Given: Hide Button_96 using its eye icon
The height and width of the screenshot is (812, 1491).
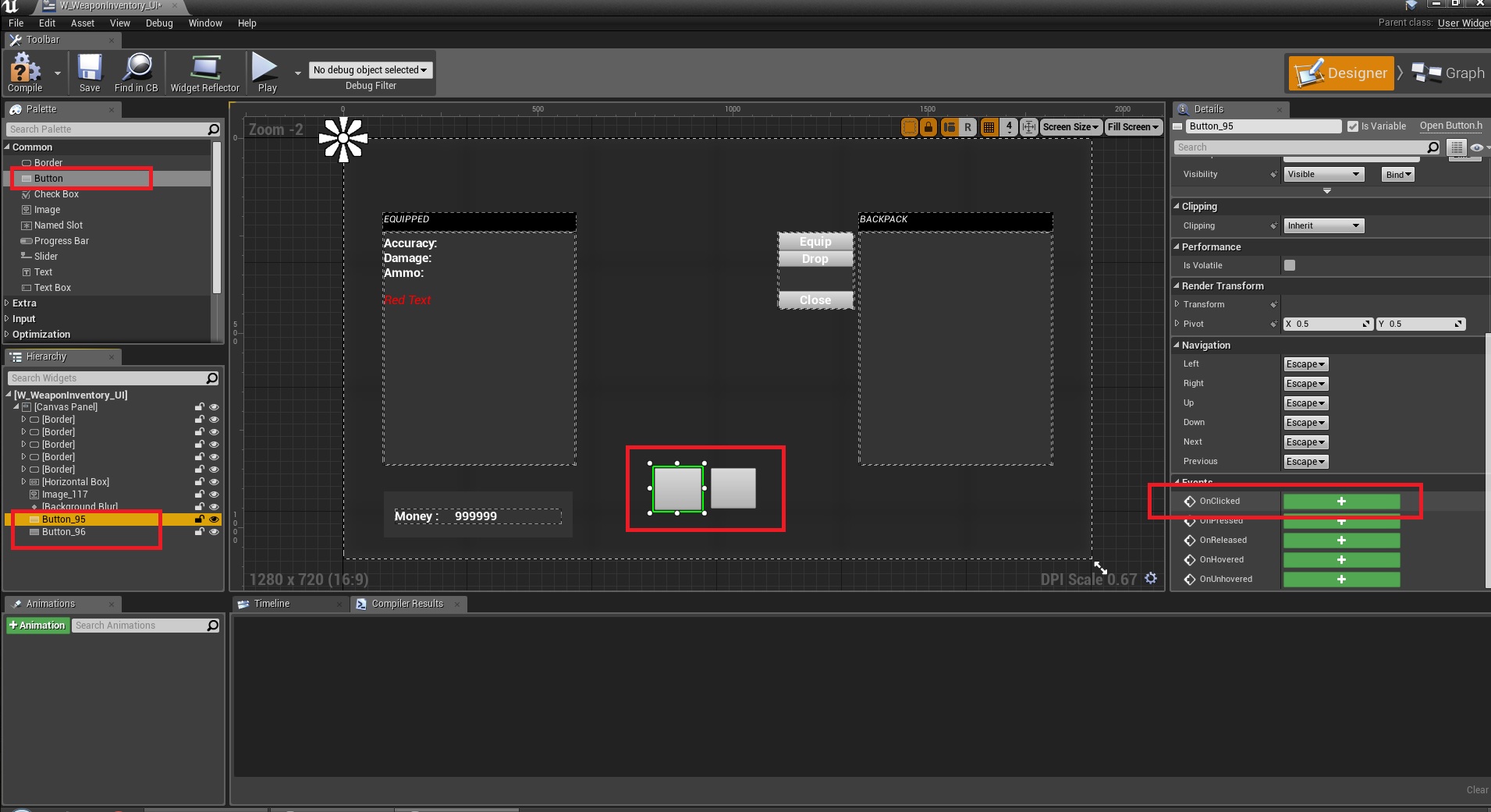Looking at the screenshot, I should coord(214,532).
